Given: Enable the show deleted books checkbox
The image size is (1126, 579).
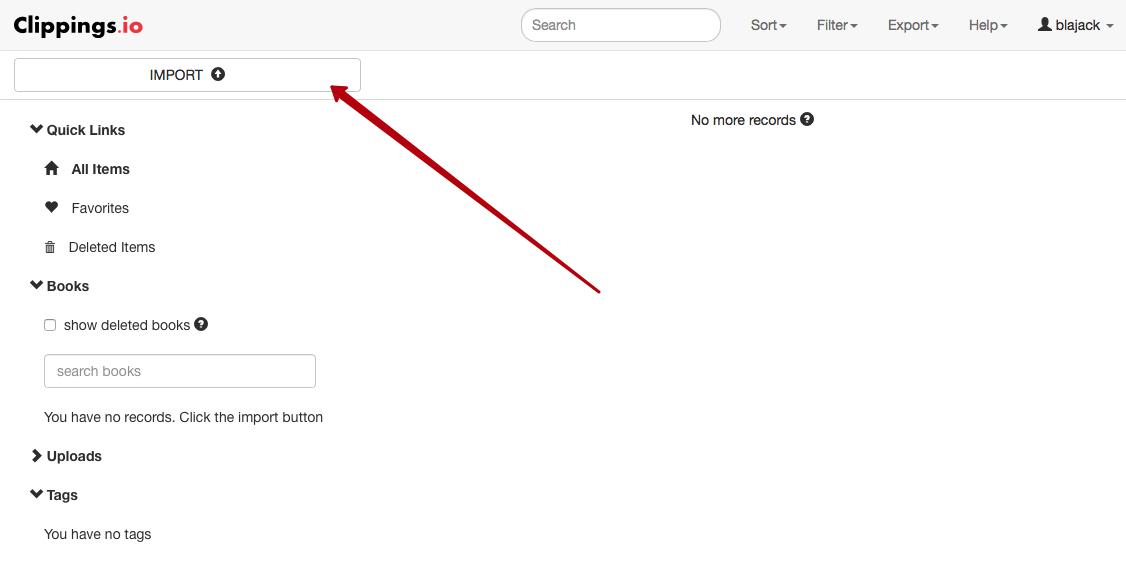Looking at the screenshot, I should coord(50,325).
